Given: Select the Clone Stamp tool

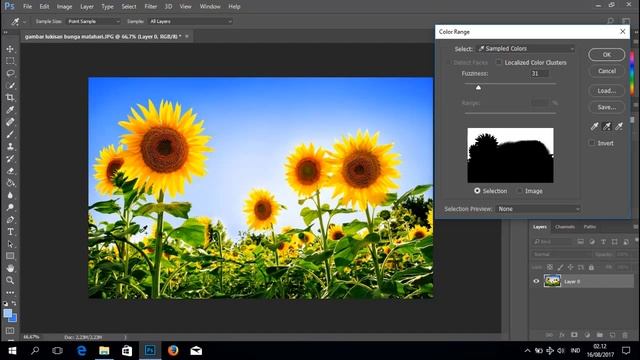Looking at the screenshot, I should (10, 147).
